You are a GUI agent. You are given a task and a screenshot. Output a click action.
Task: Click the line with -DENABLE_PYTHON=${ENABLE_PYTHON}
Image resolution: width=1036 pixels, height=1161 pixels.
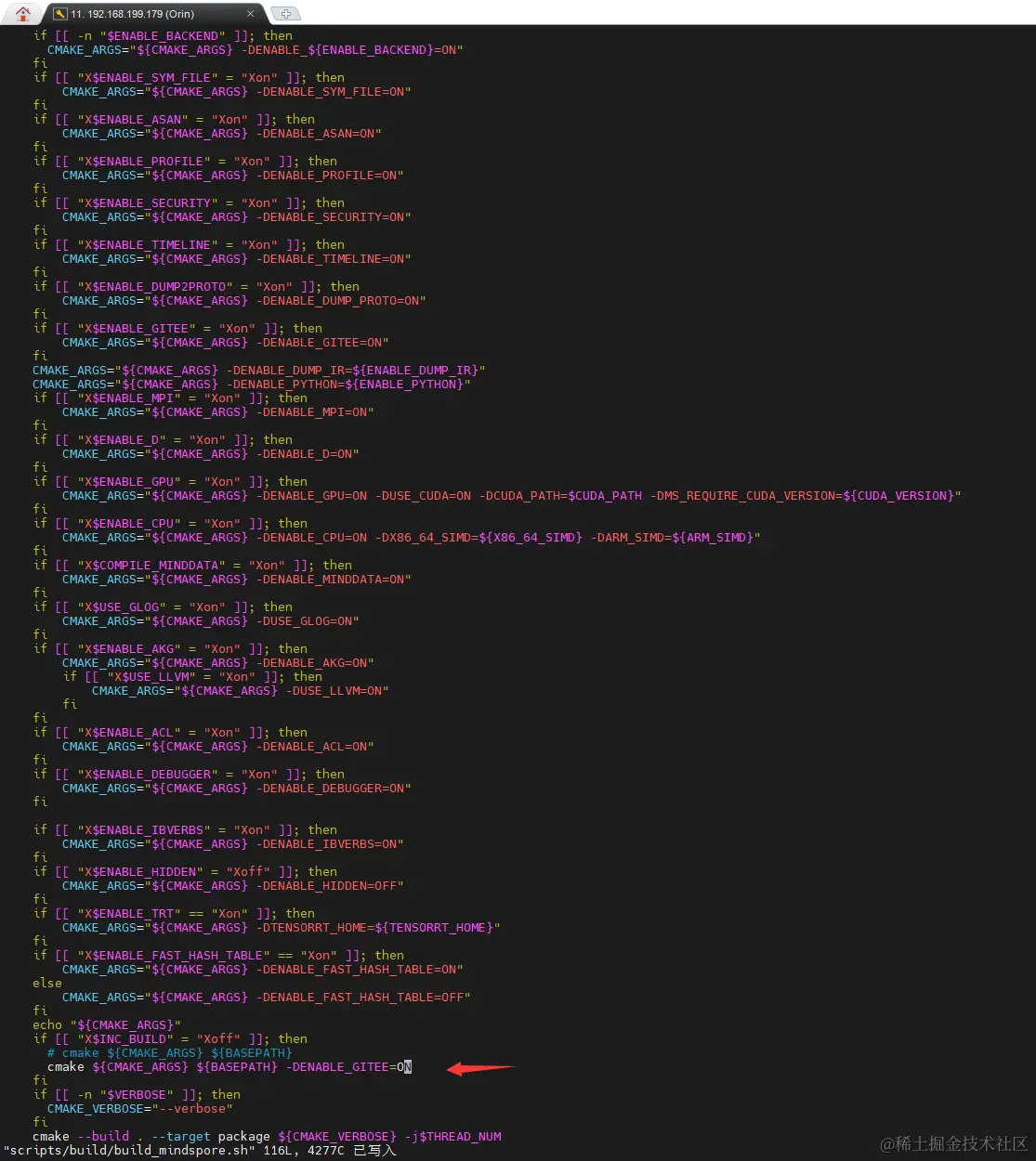click(251, 385)
